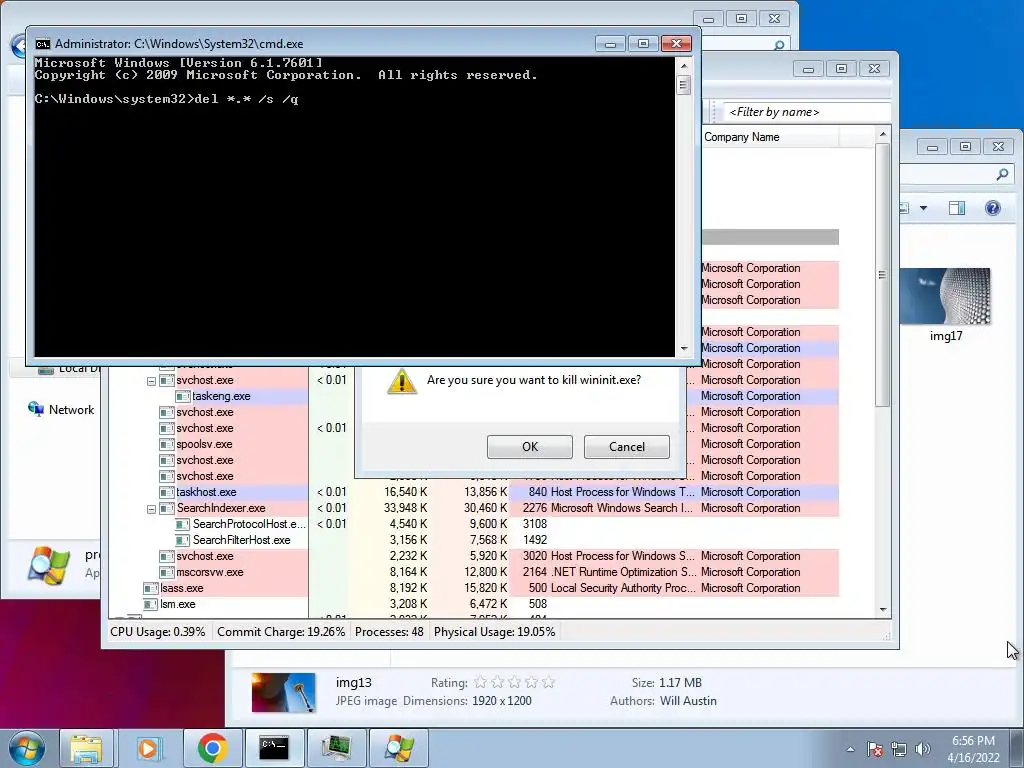This screenshot has width=1024, height=768.
Task: Open Windows Explorer from the taskbar
Action: pyautogui.click(x=86, y=748)
